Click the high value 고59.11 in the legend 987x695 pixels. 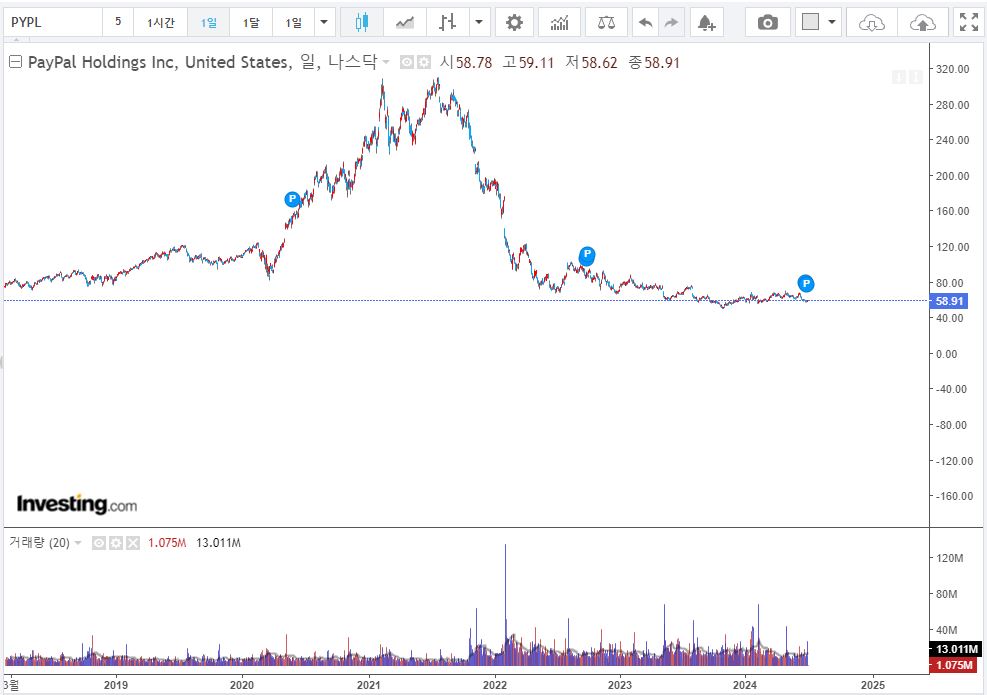(528, 62)
